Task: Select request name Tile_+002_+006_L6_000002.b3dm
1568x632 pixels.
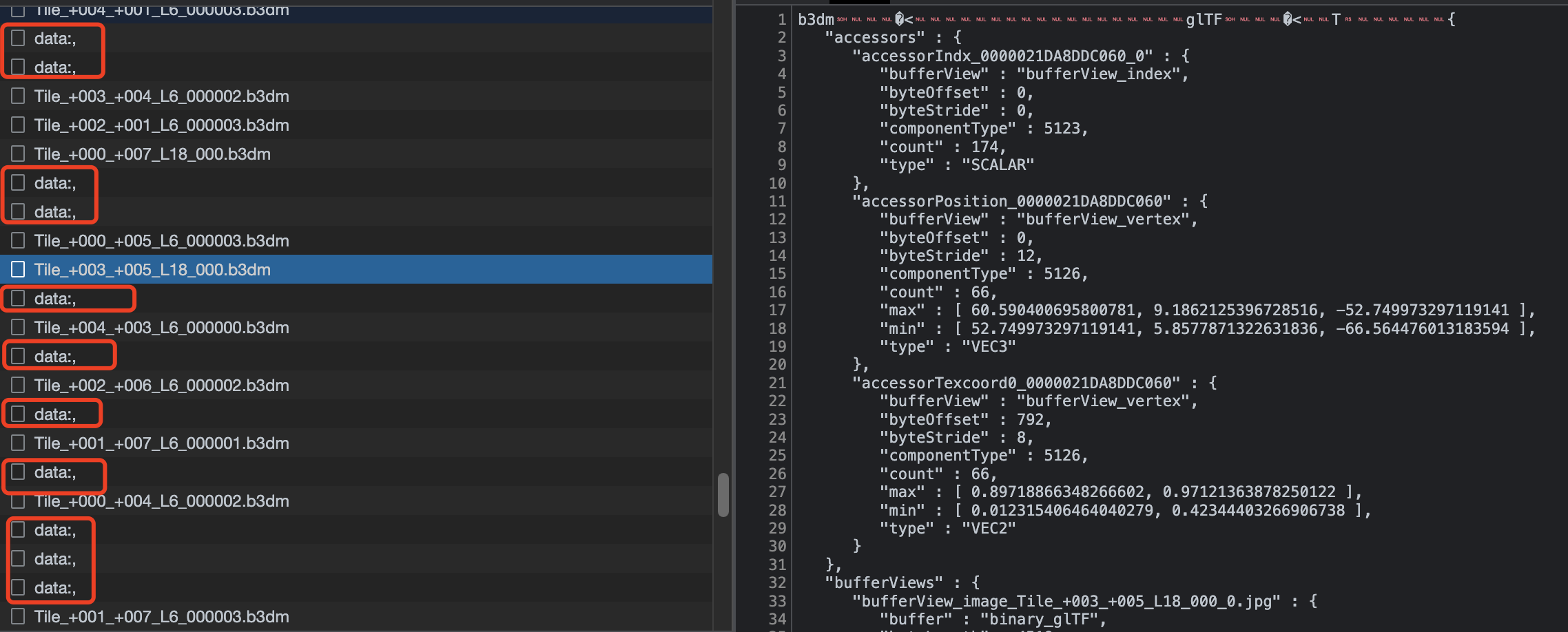Action: [x=162, y=386]
